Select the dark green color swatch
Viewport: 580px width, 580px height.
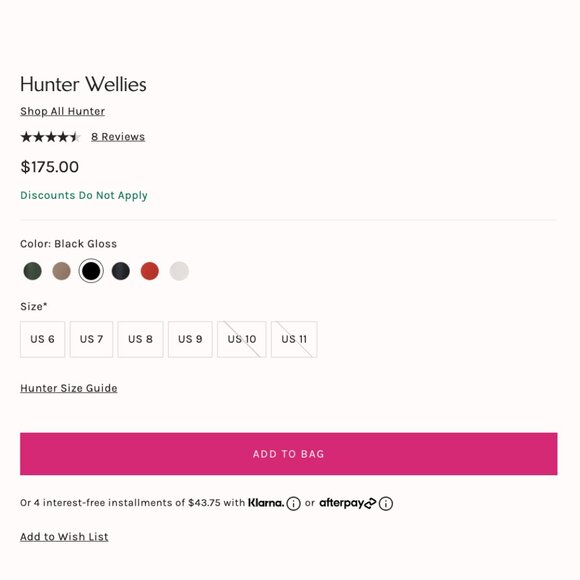pyautogui.click(x=33, y=271)
